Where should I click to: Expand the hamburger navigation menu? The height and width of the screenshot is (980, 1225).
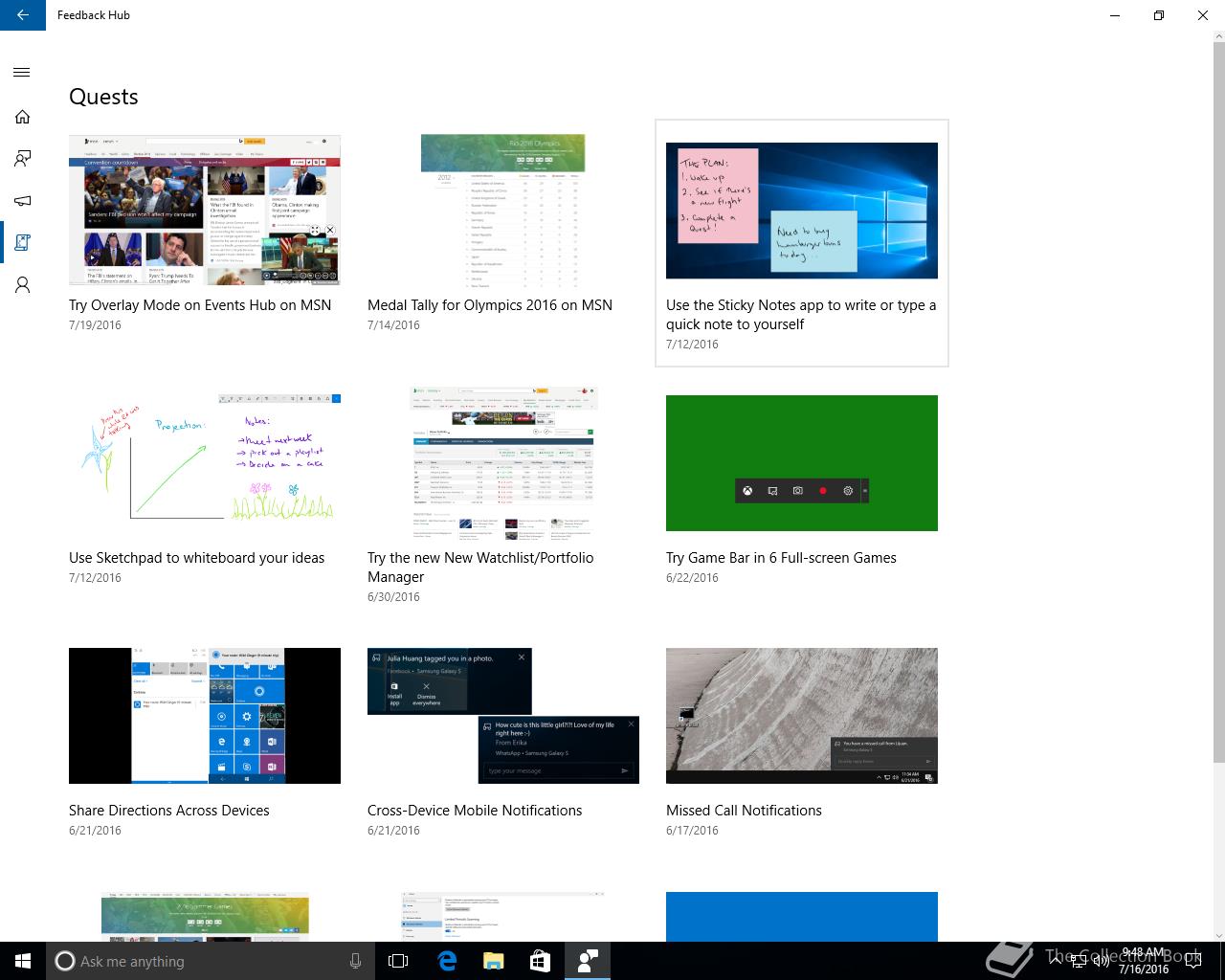point(22,73)
